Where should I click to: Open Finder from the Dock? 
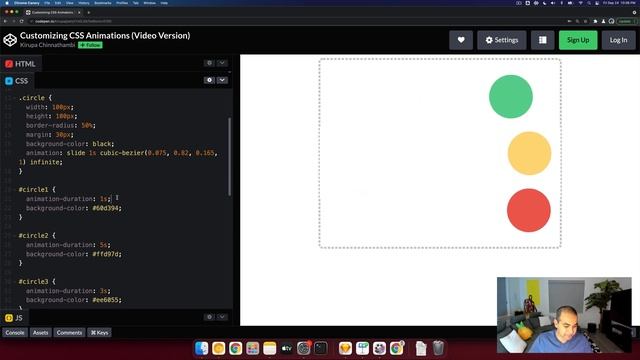point(202,348)
